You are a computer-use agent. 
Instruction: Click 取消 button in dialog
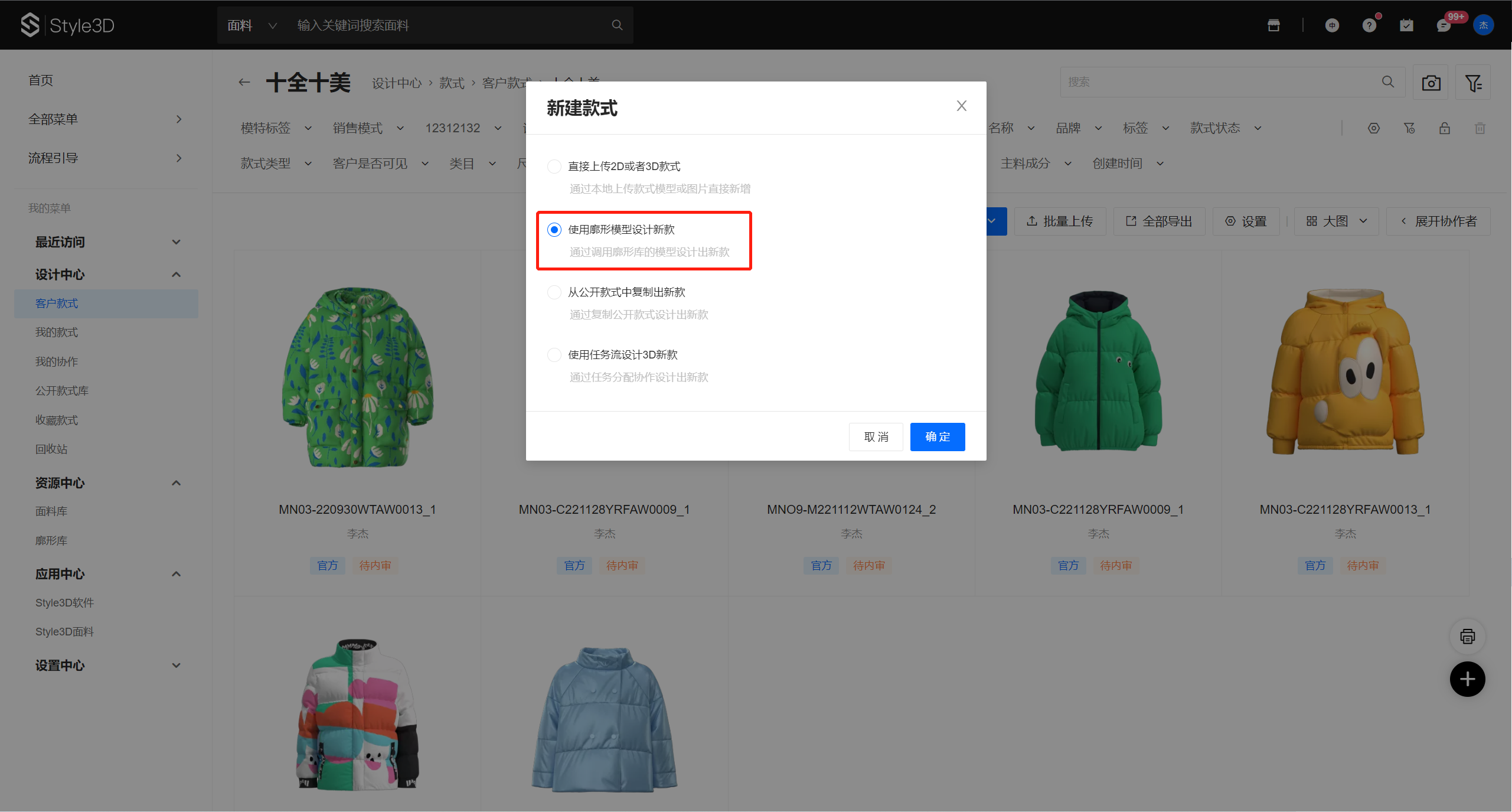[x=876, y=437]
